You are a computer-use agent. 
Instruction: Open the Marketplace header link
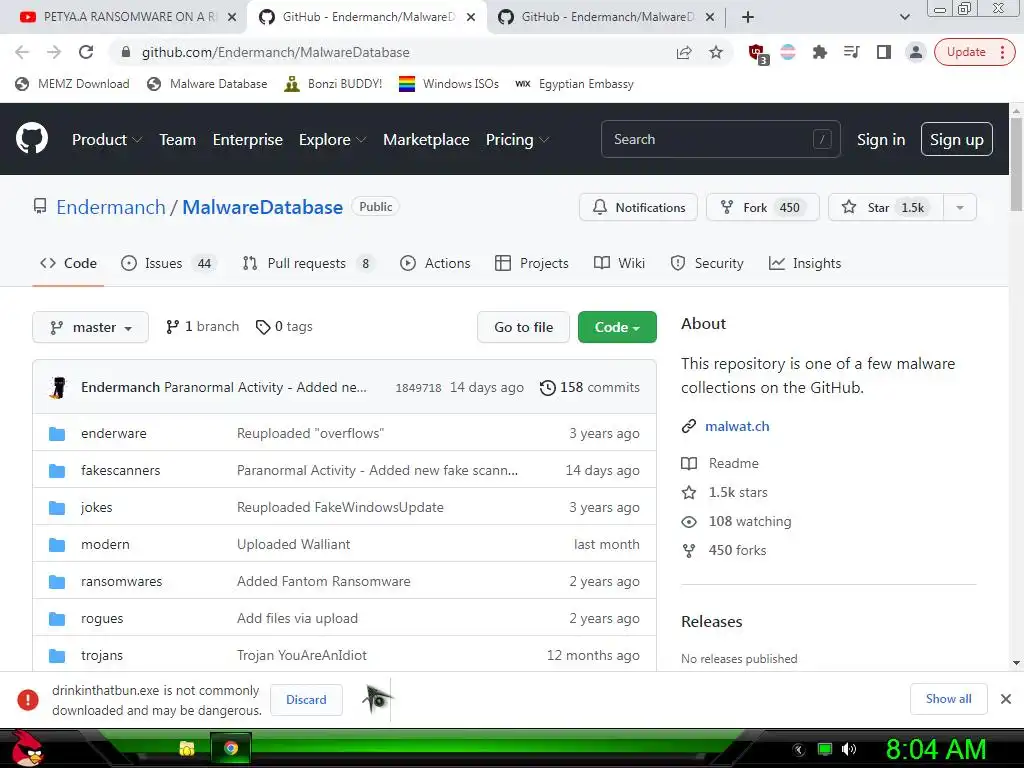click(x=426, y=140)
